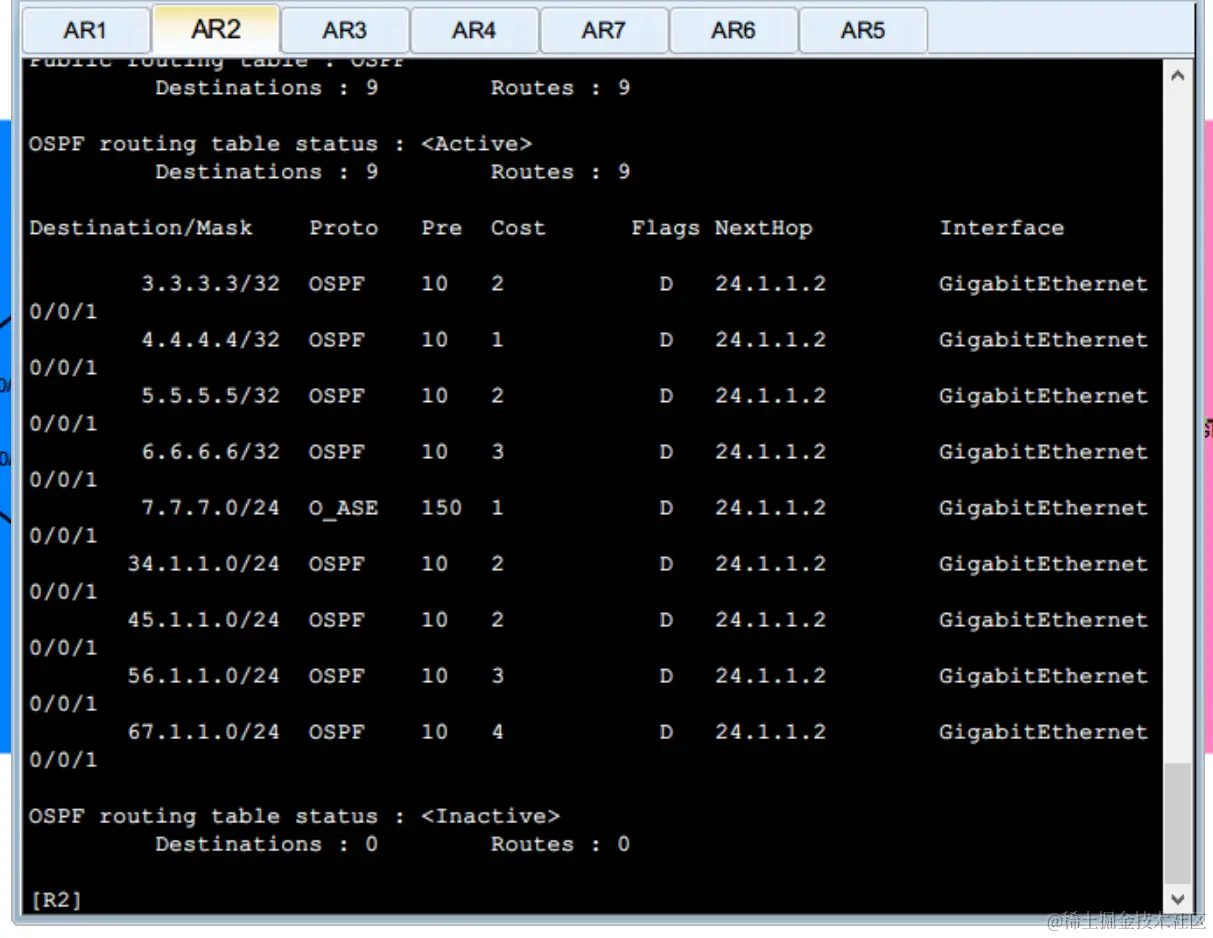The image size is (1213, 938).
Task: Click the scrollbar up arrow
Action: point(1178,75)
